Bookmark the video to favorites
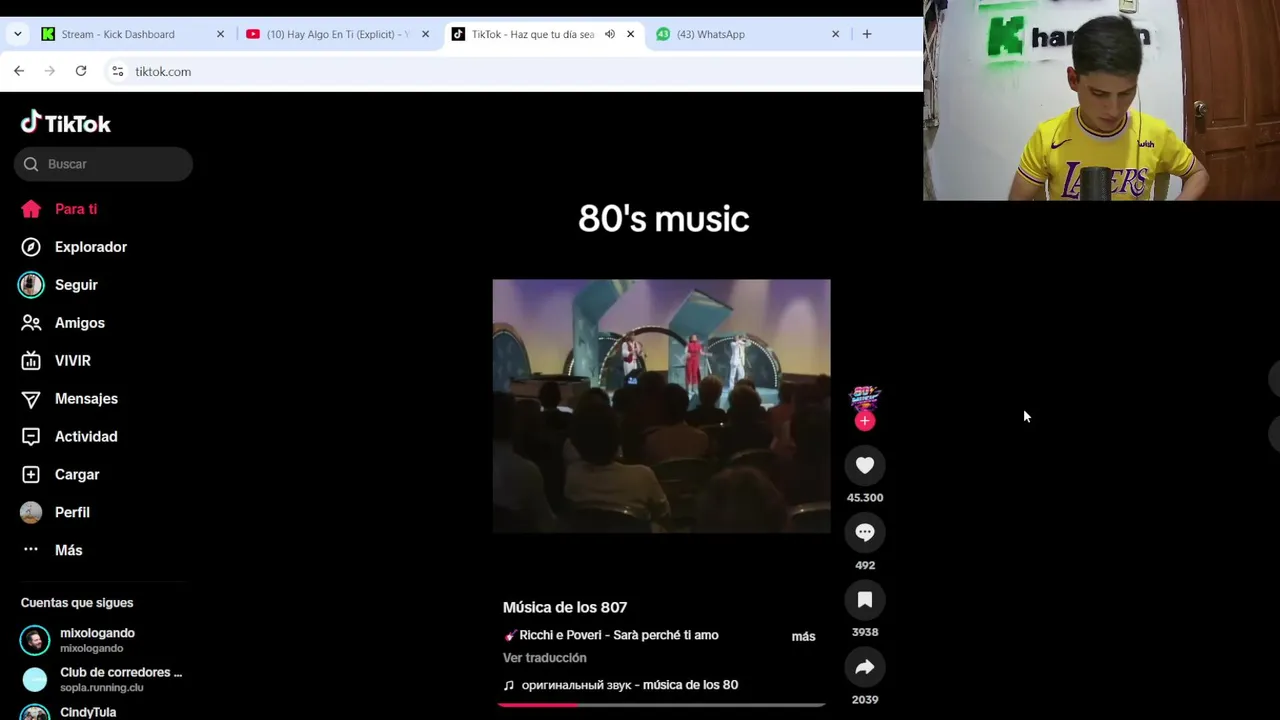Image resolution: width=1280 pixels, height=720 pixels. [865, 600]
